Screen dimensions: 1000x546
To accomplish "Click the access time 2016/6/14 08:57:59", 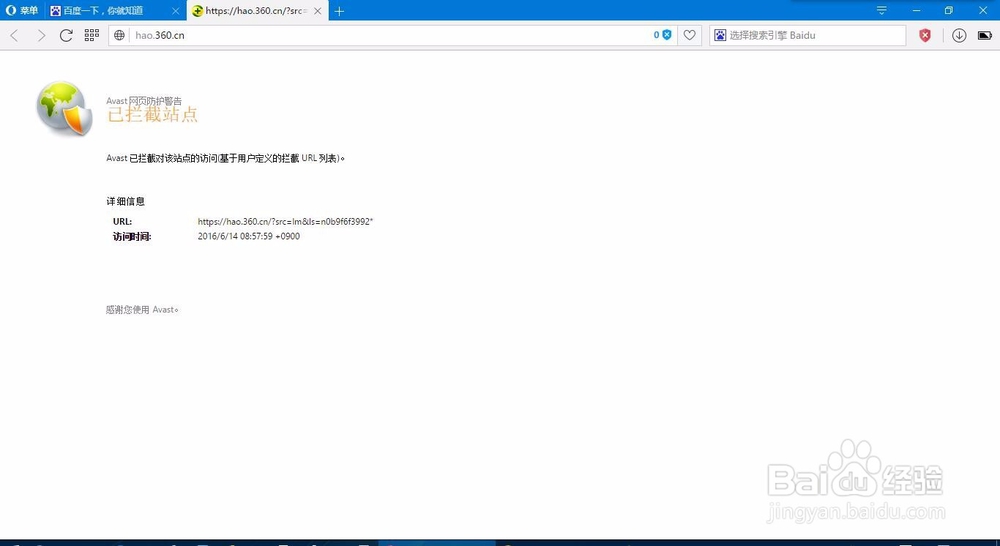I will pos(249,236).
